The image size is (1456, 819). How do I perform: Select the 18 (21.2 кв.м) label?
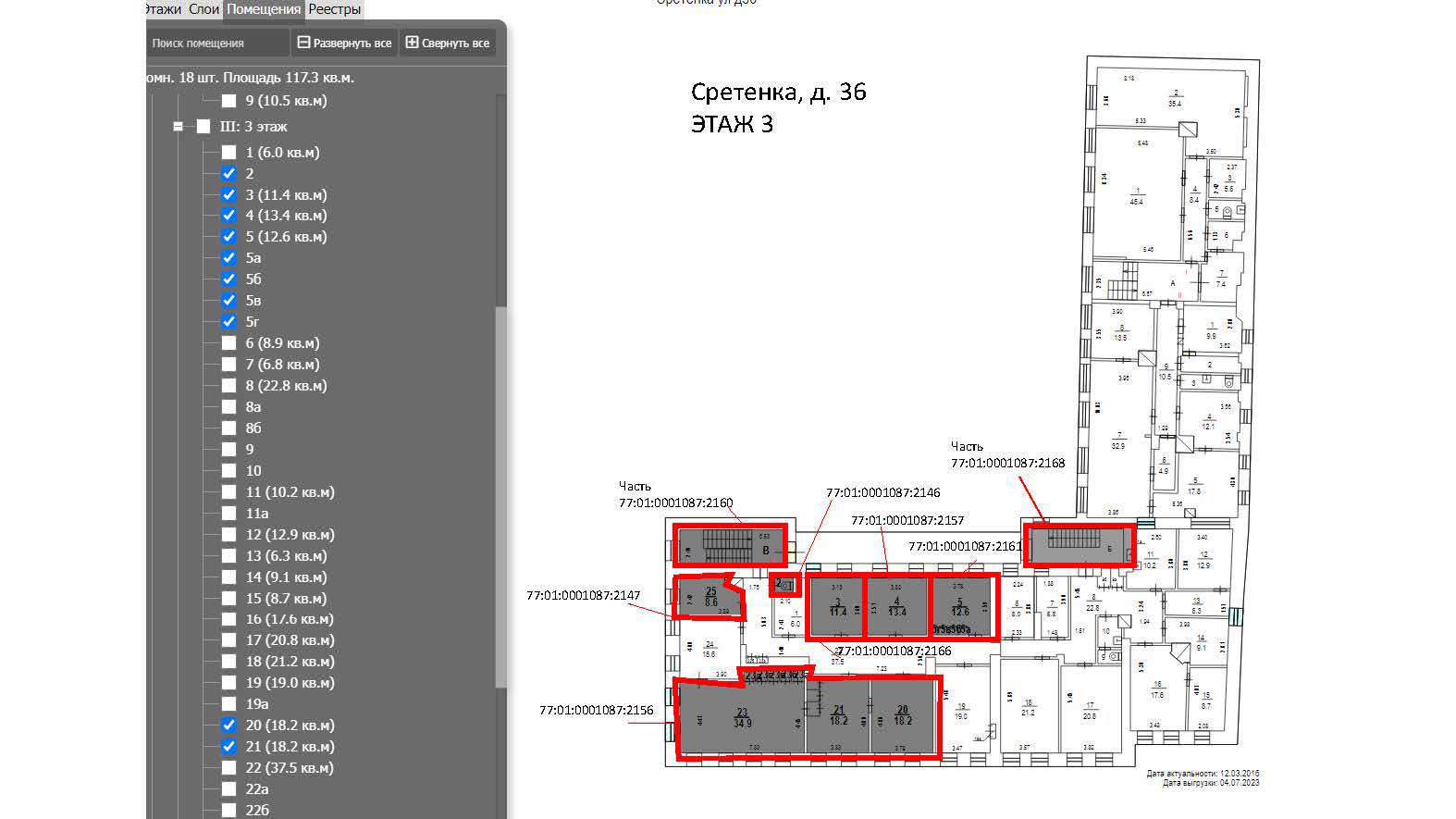pos(290,662)
